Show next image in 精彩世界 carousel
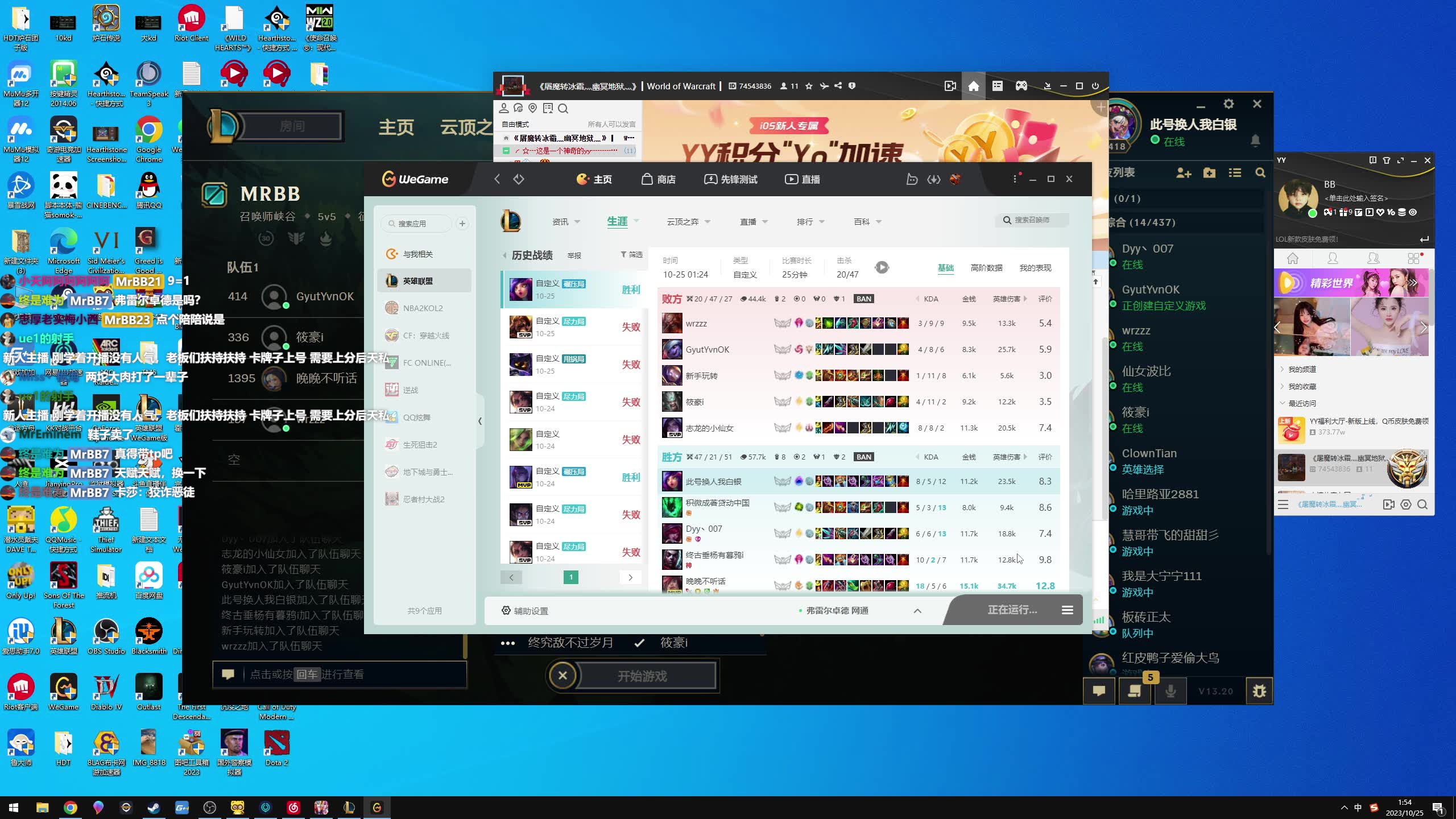 (1423, 327)
